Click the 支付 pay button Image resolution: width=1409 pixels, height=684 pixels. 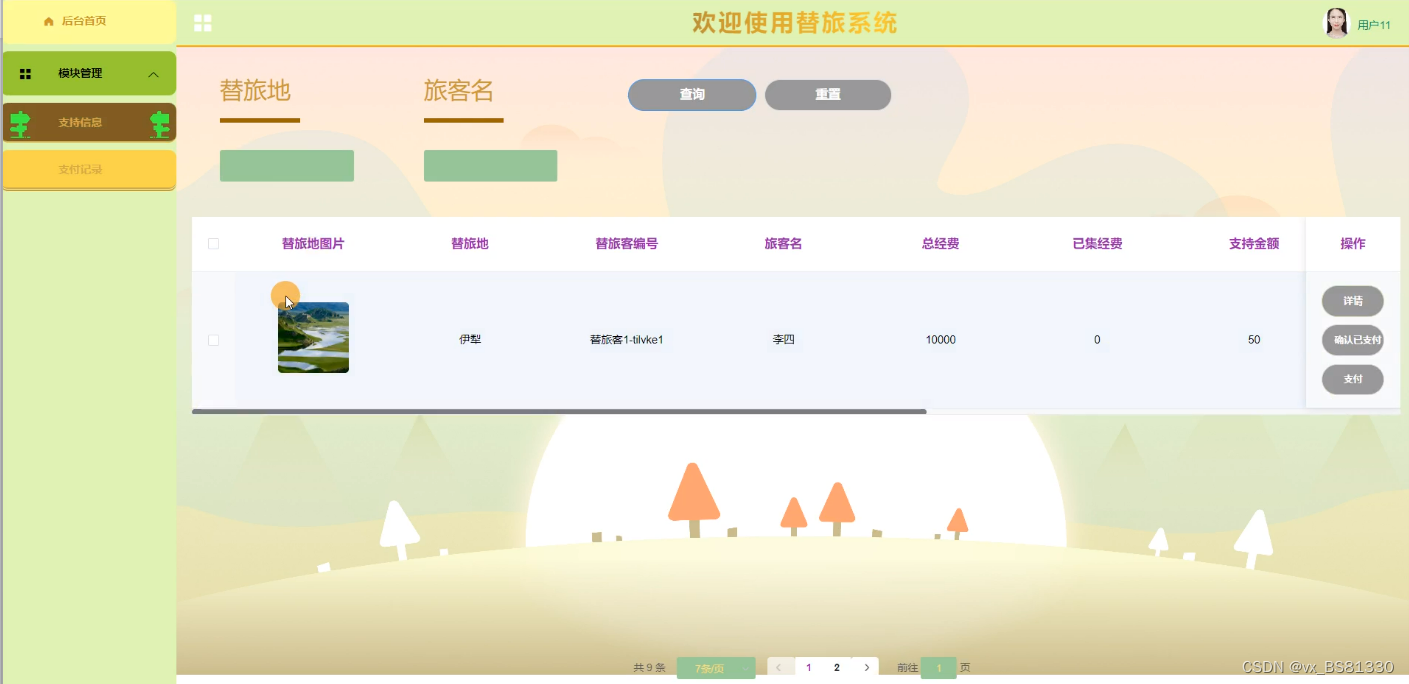[1353, 380]
